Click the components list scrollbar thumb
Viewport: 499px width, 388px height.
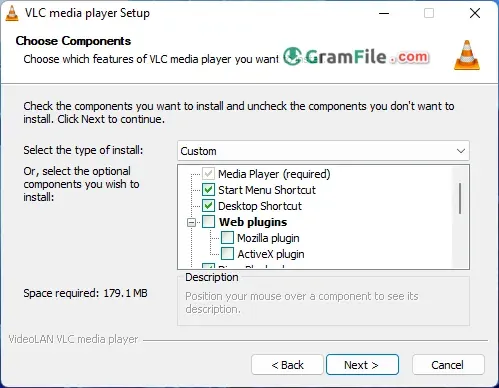[460, 198]
